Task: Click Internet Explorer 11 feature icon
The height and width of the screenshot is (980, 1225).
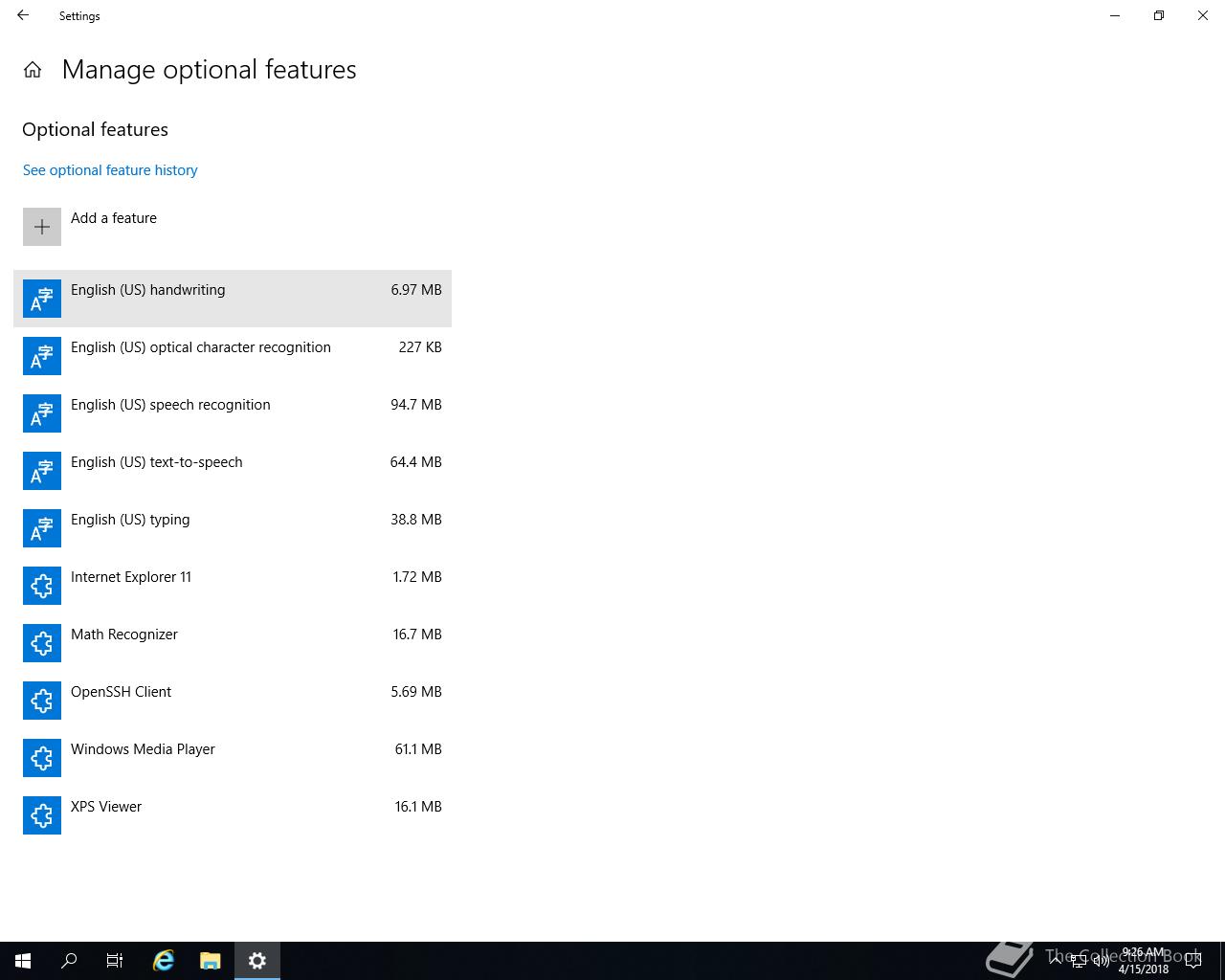Action: point(42,586)
